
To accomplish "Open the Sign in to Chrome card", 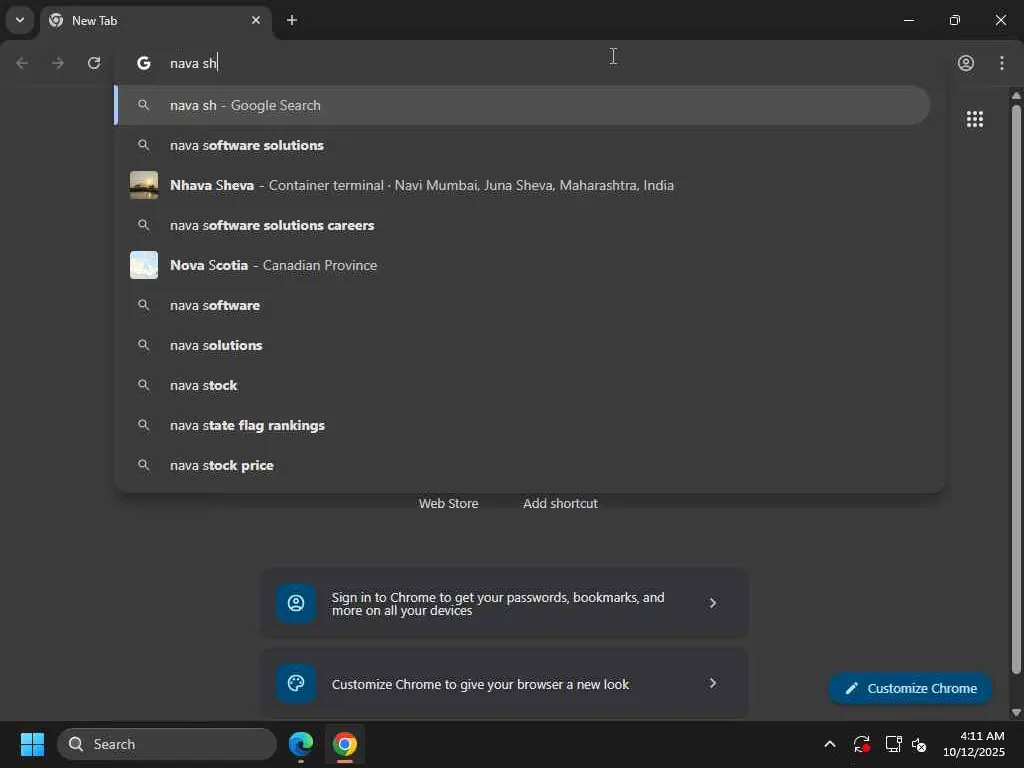I will [x=505, y=603].
